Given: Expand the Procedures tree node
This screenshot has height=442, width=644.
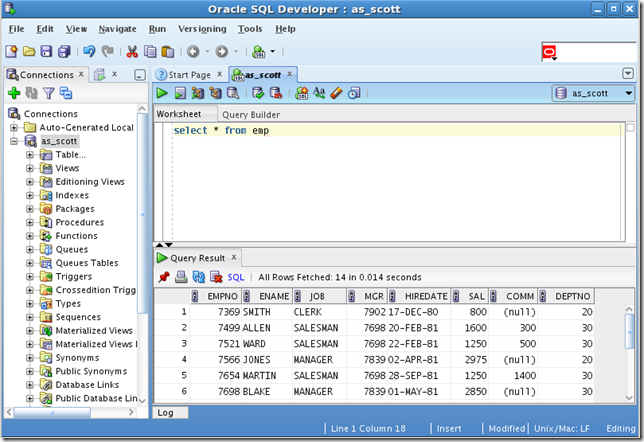Looking at the screenshot, I should coord(30,222).
